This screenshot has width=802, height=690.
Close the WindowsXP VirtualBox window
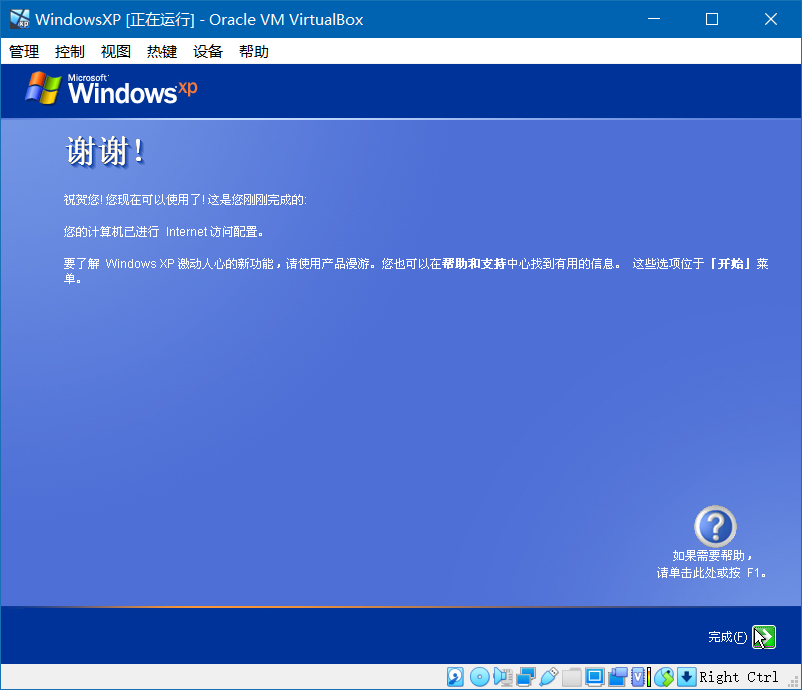pyautogui.click(x=770, y=19)
